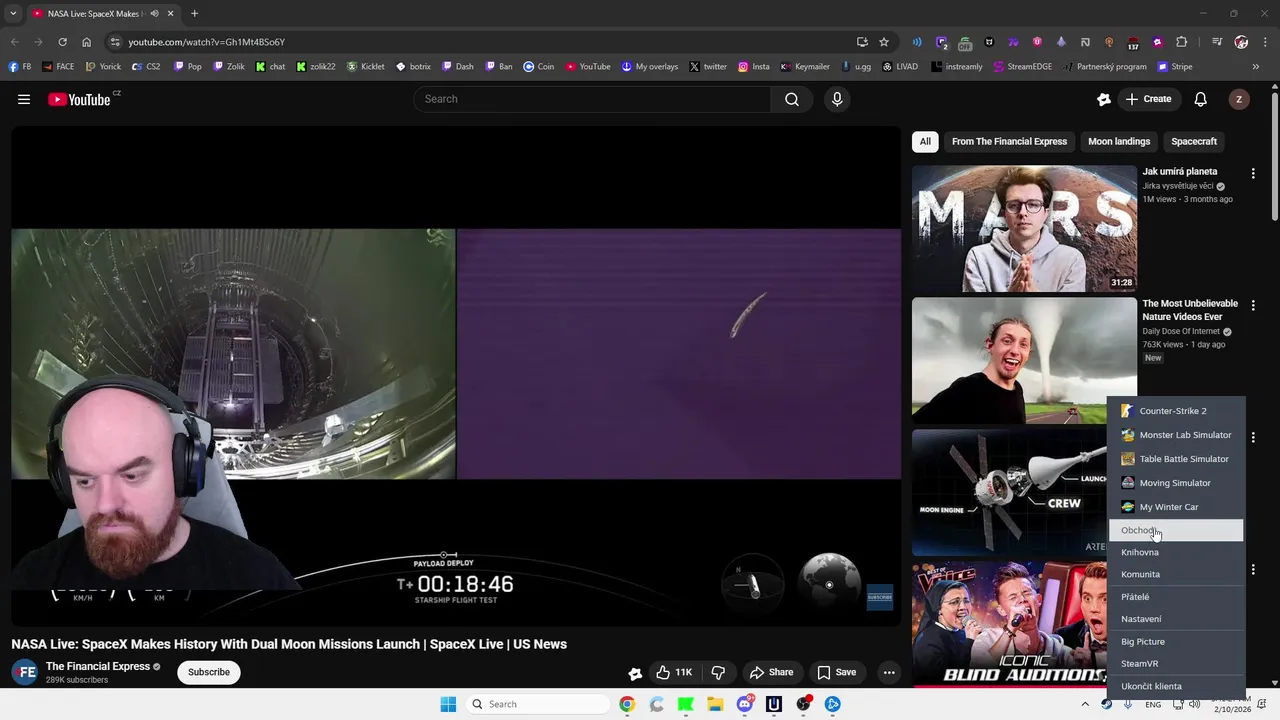Select Přátelé in the Steam tray menu

tap(1176, 597)
